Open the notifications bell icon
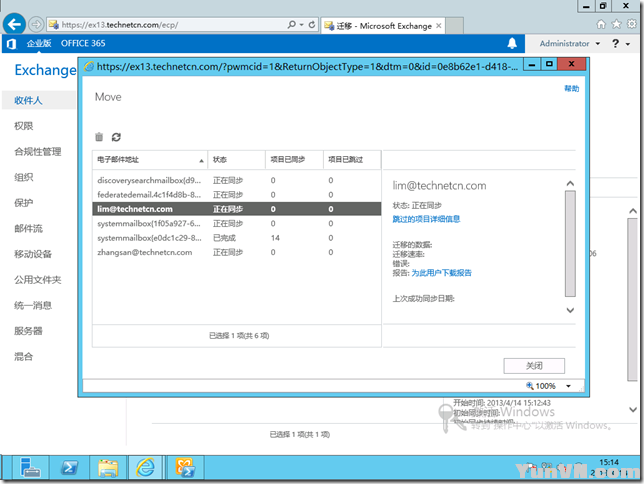 512,43
